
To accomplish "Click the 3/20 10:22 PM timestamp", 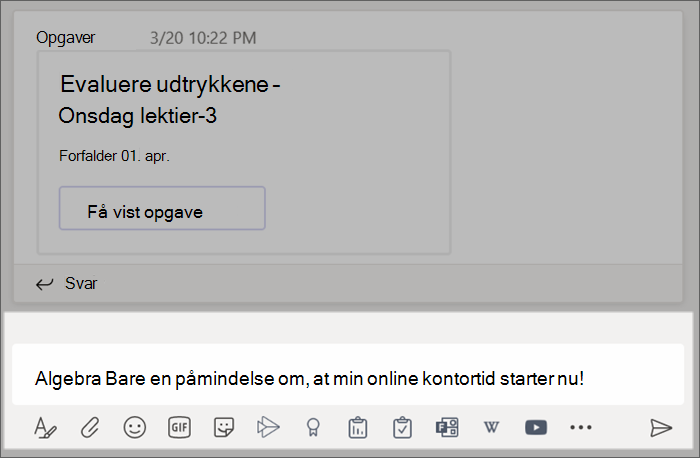I will (203, 38).
